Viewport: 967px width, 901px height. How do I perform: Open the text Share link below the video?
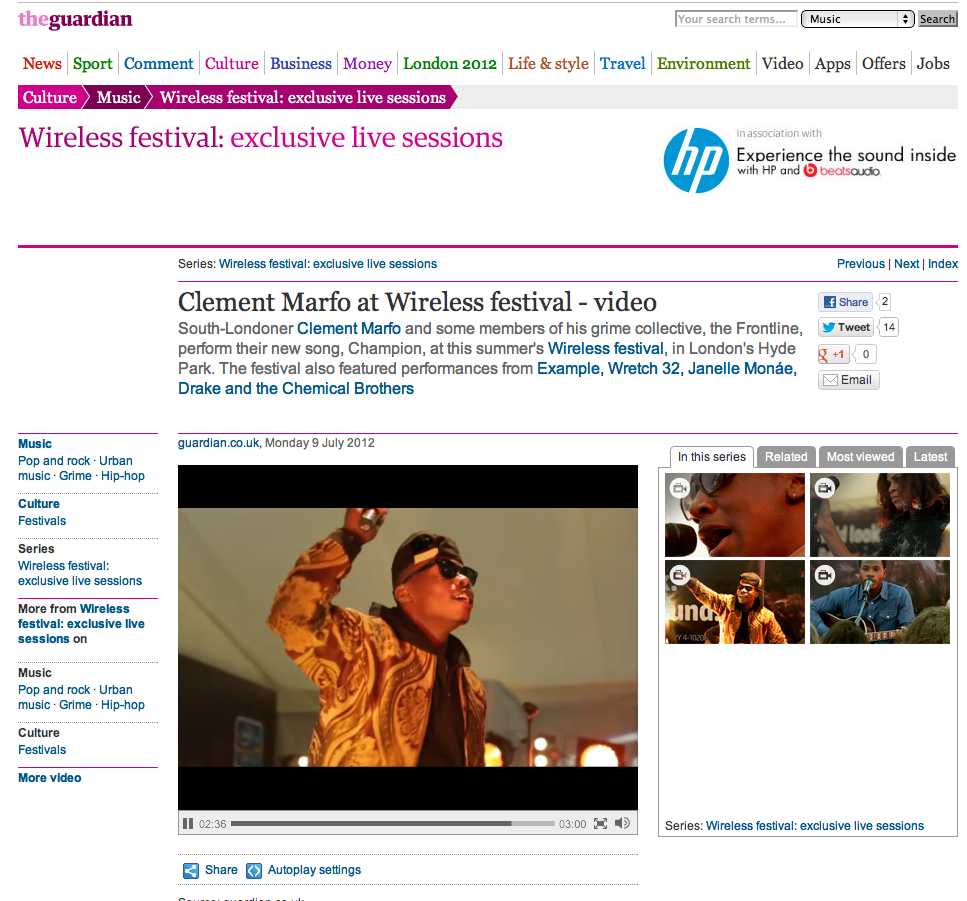pyautogui.click(x=221, y=870)
